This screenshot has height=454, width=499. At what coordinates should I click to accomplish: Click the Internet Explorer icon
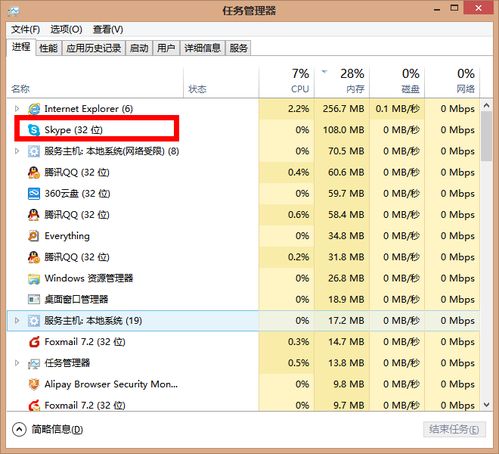[34, 109]
